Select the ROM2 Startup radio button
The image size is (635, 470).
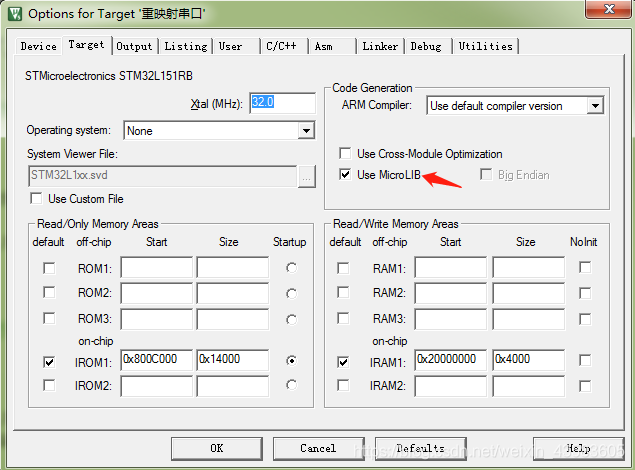pyautogui.click(x=291, y=293)
